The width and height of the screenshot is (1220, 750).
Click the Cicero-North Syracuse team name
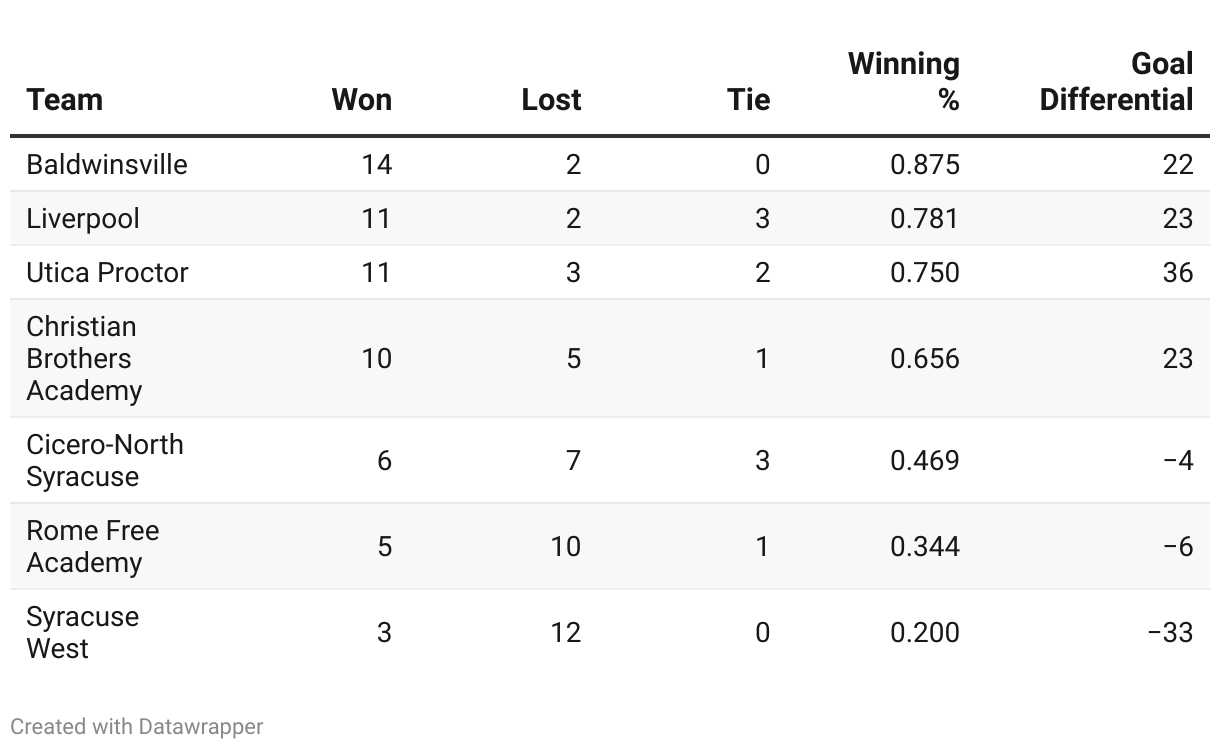click(105, 460)
